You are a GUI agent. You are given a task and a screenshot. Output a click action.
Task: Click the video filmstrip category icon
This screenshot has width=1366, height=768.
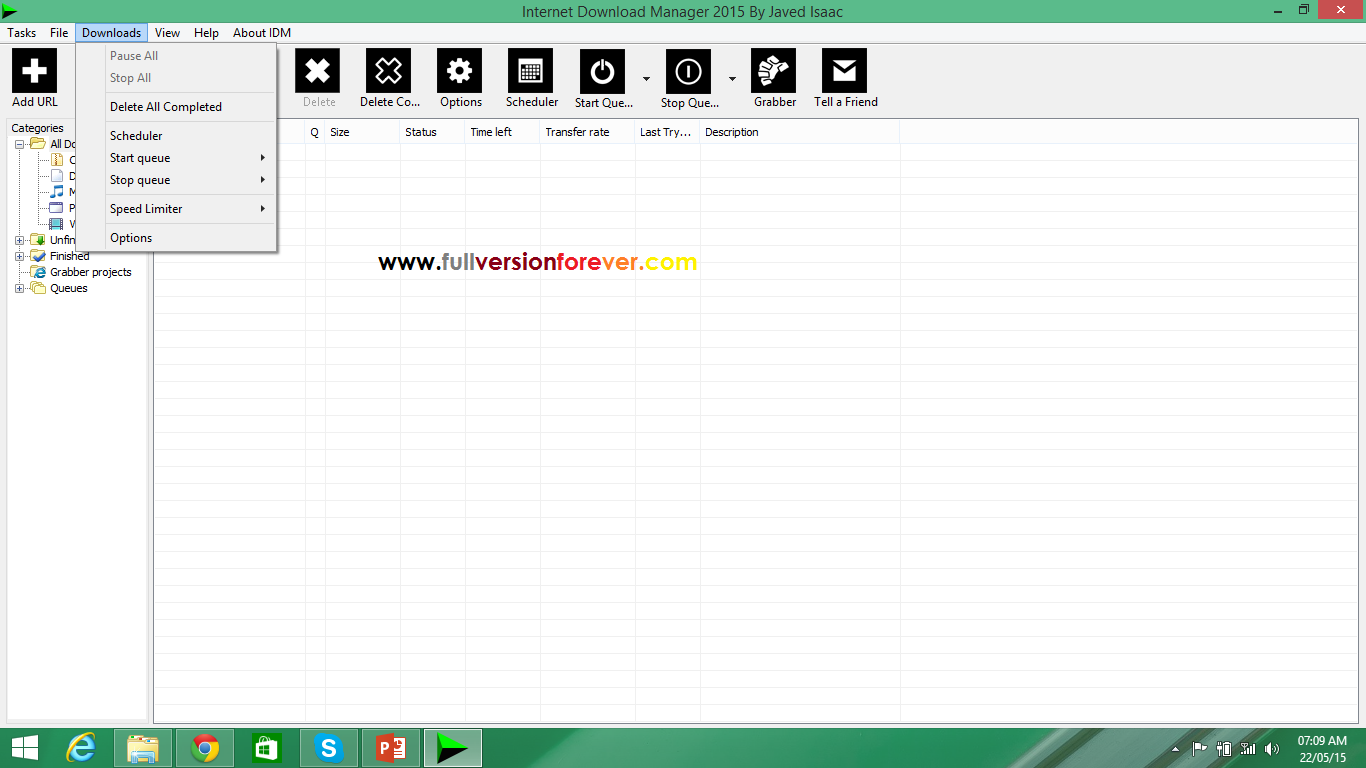[x=57, y=224]
